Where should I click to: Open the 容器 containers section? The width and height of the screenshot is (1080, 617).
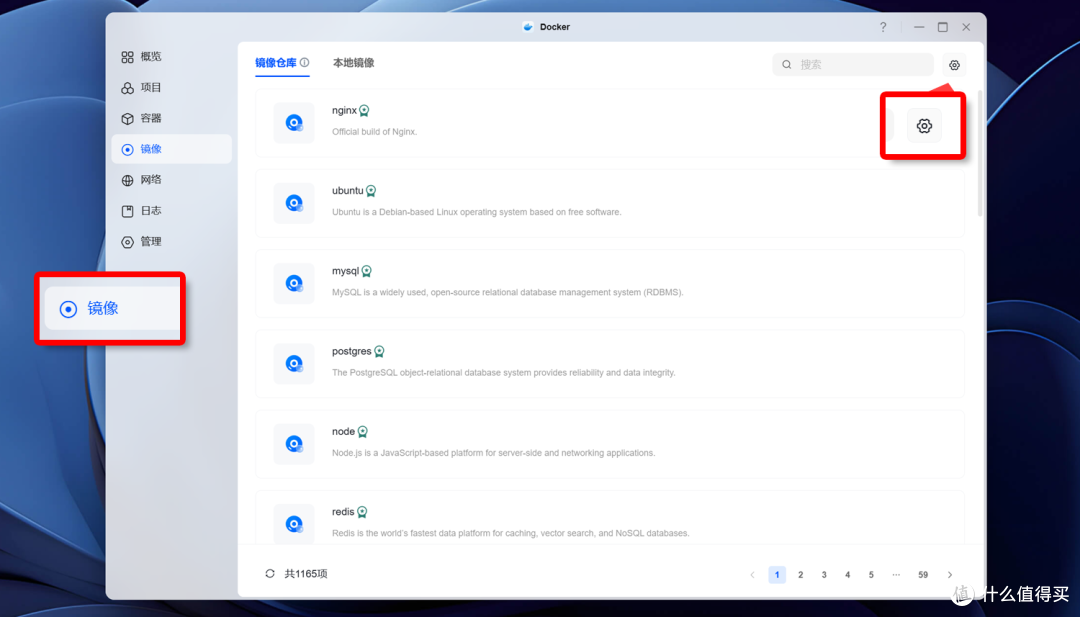[x=171, y=118]
